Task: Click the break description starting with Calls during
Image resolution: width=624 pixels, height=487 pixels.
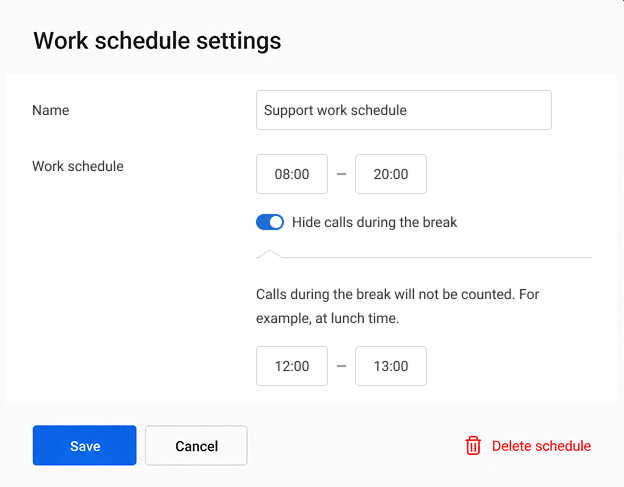Action: pyautogui.click(x=397, y=306)
